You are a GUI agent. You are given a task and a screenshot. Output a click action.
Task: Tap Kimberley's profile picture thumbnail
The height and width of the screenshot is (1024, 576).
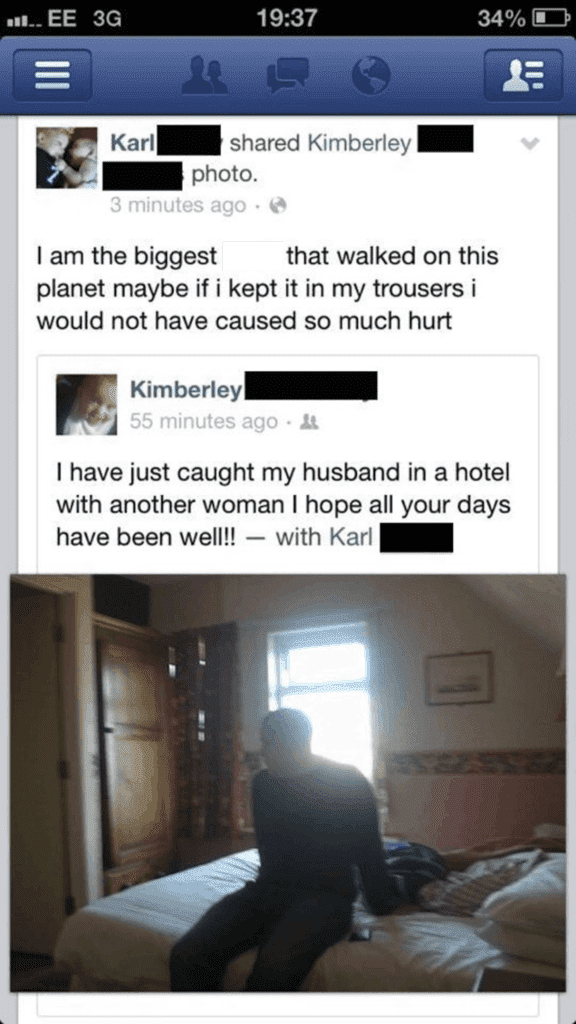click(x=86, y=404)
